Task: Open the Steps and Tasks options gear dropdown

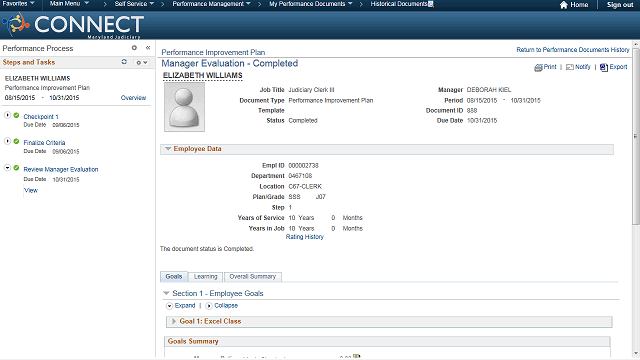Action: pos(142,62)
